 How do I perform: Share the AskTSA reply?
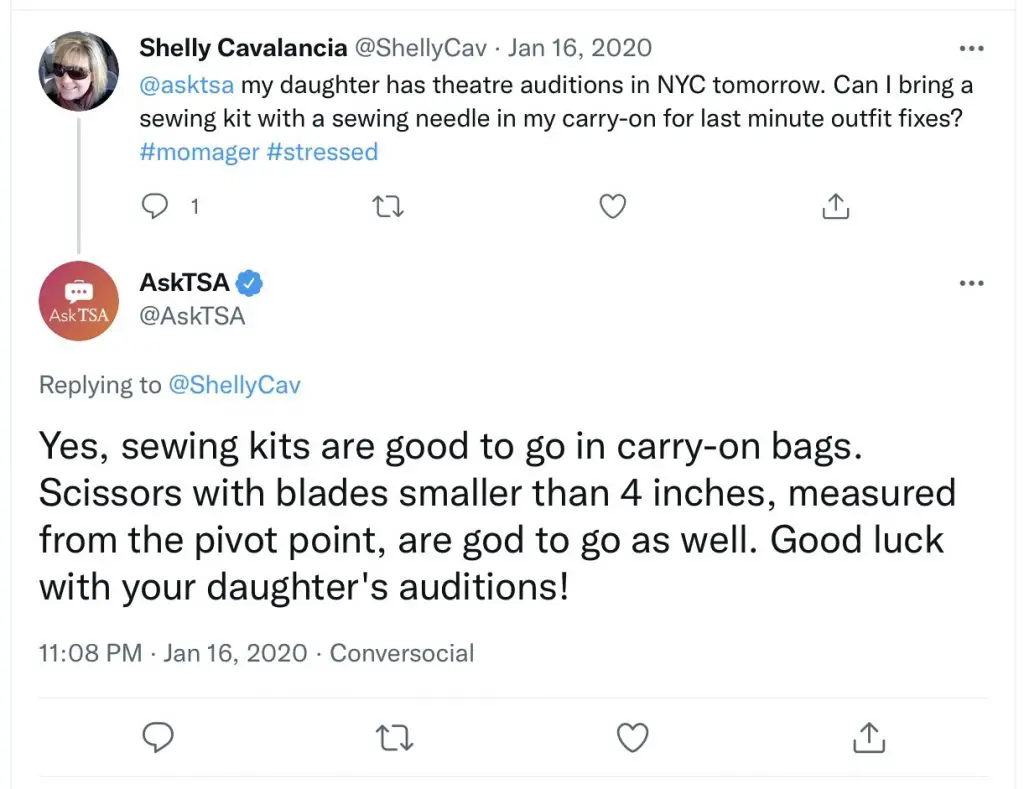[x=869, y=737]
